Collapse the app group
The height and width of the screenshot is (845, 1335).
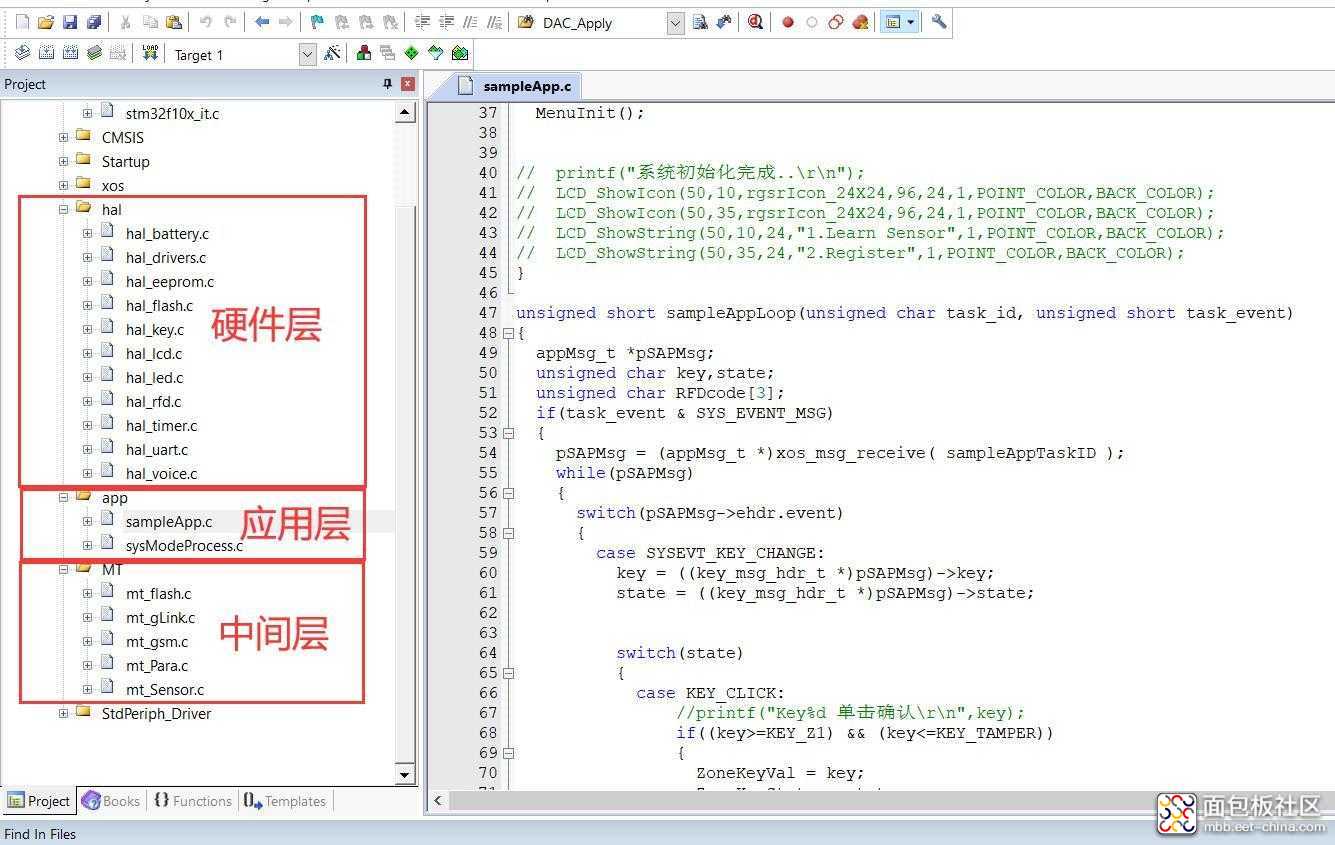click(64, 497)
